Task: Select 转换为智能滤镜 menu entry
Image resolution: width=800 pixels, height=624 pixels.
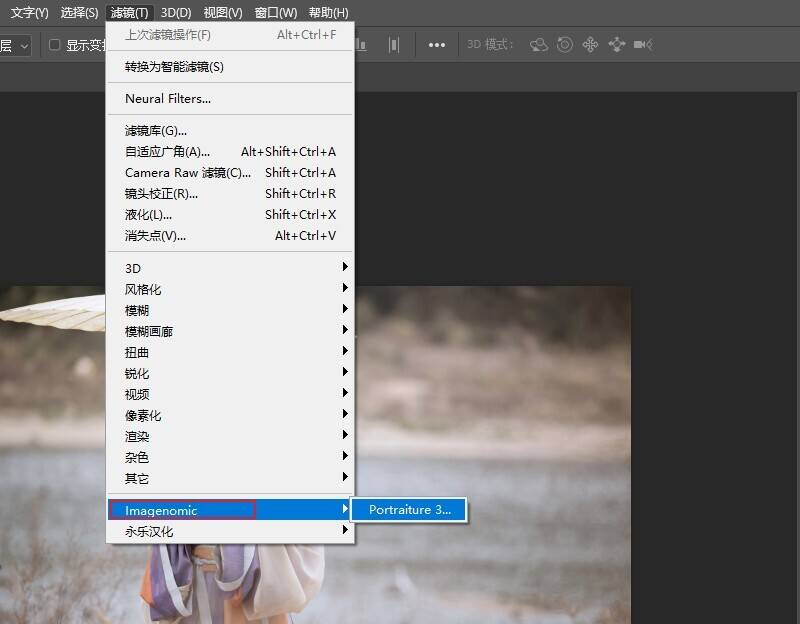Action: 174,67
